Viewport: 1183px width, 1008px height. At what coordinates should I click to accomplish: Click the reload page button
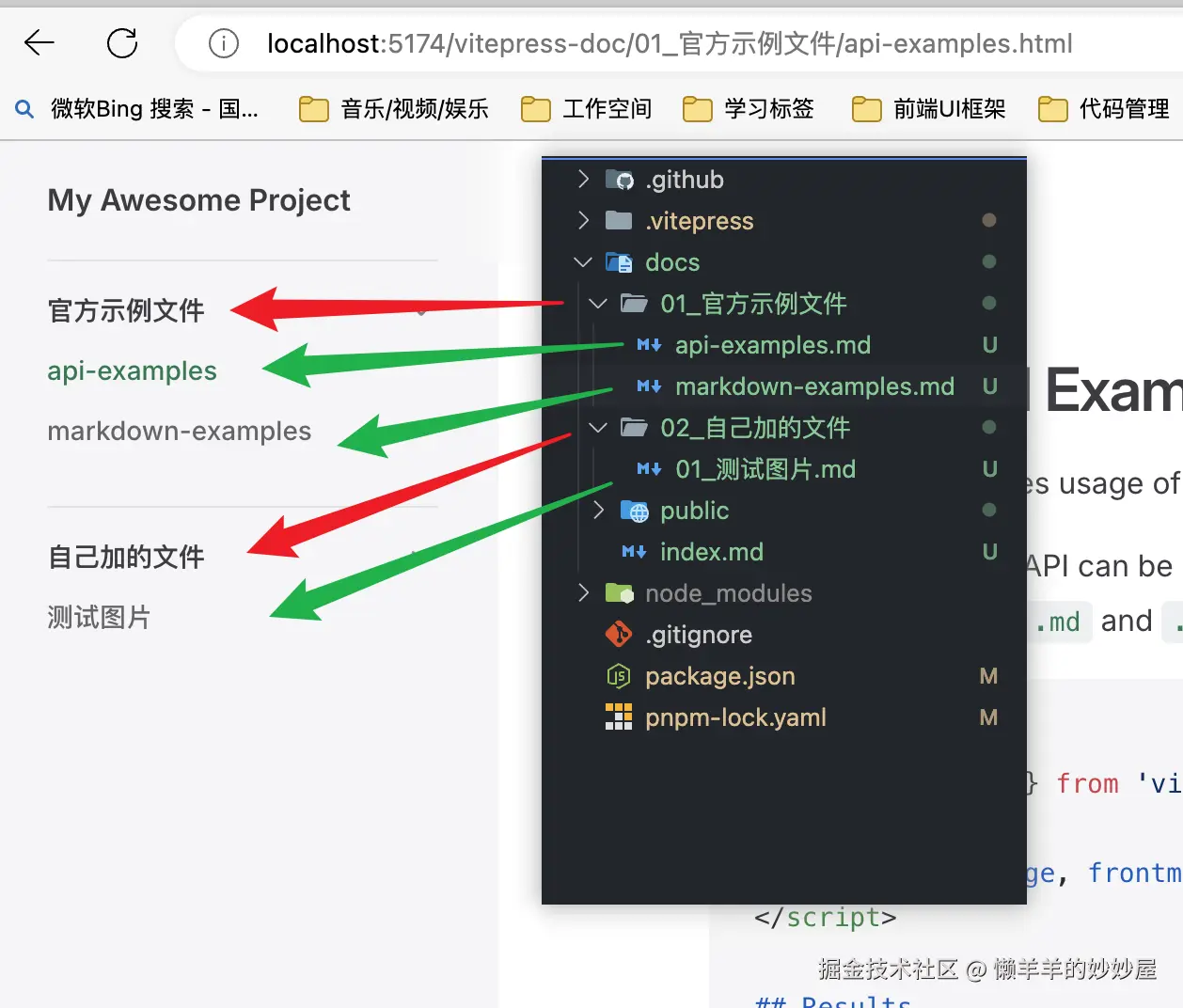click(x=122, y=42)
